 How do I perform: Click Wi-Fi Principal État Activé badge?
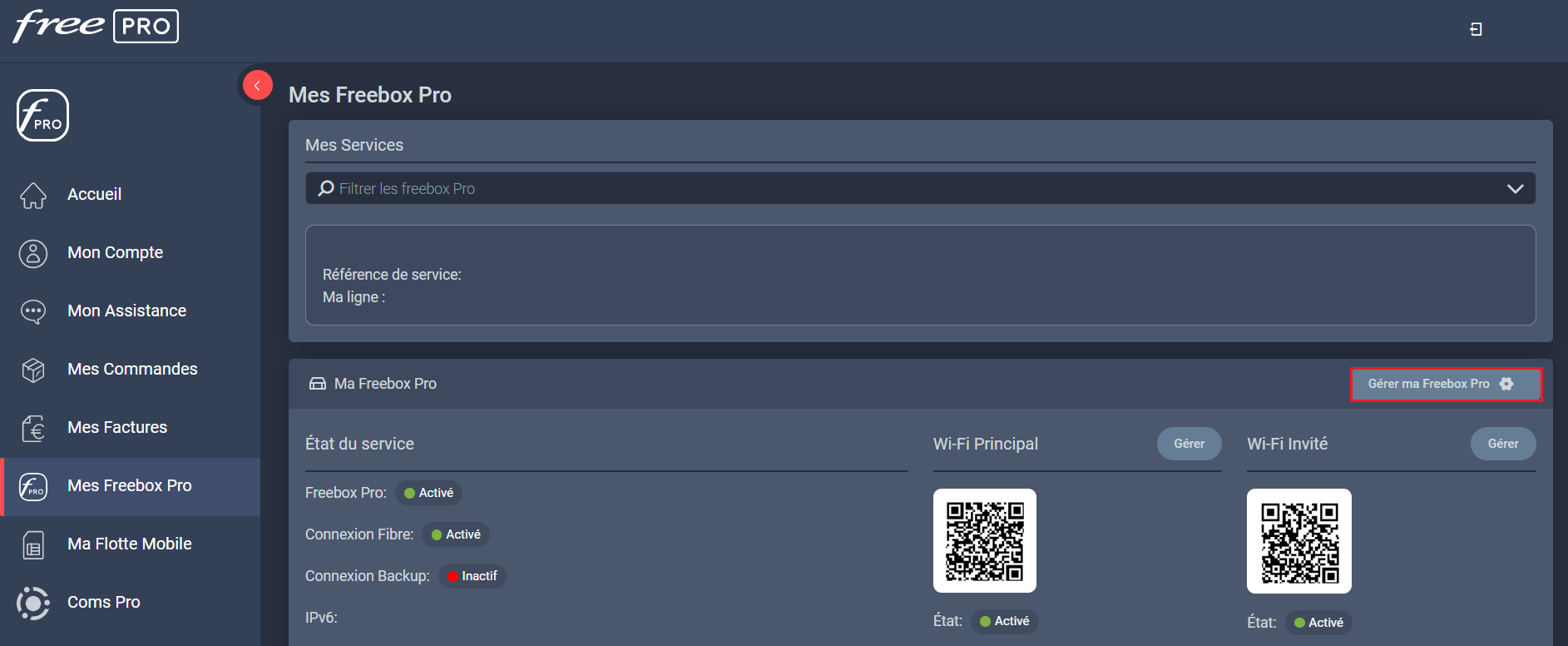(1005, 621)
